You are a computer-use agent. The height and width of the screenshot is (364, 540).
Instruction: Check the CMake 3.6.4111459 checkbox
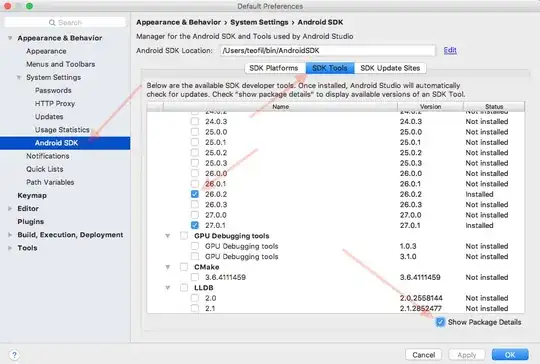click(195, 277)
